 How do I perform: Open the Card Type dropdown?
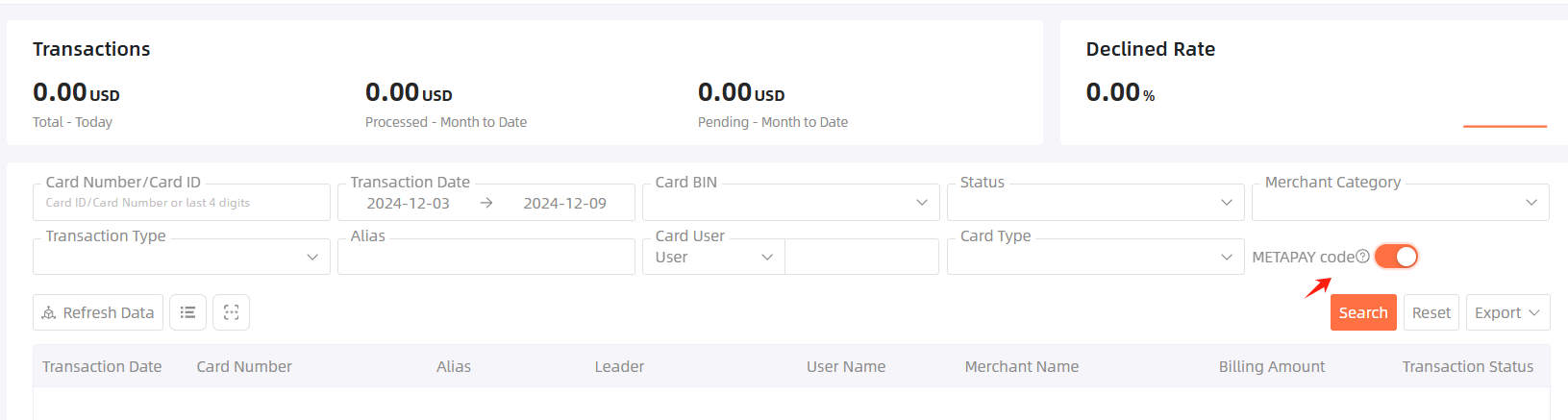[x=1096, y=257]
